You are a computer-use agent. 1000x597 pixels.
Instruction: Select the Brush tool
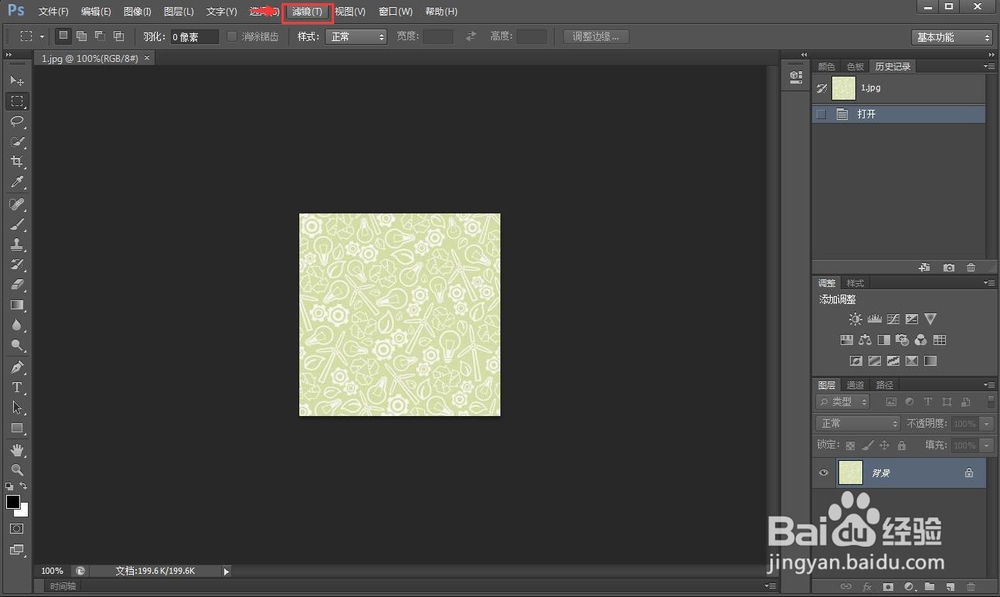[x=17, y=225]
